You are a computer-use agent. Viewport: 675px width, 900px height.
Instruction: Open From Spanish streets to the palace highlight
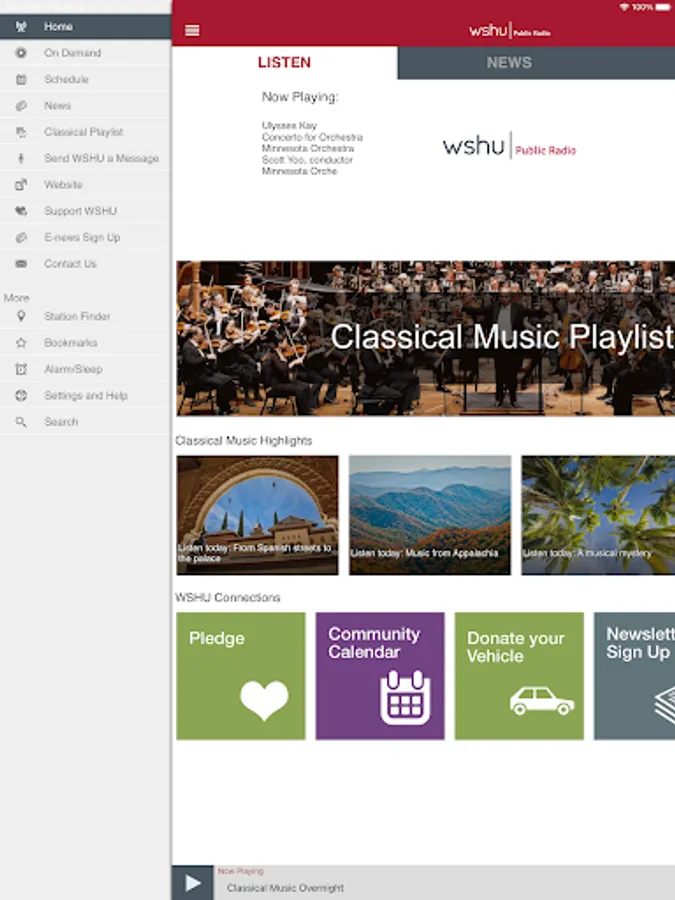tap(257, 515)
